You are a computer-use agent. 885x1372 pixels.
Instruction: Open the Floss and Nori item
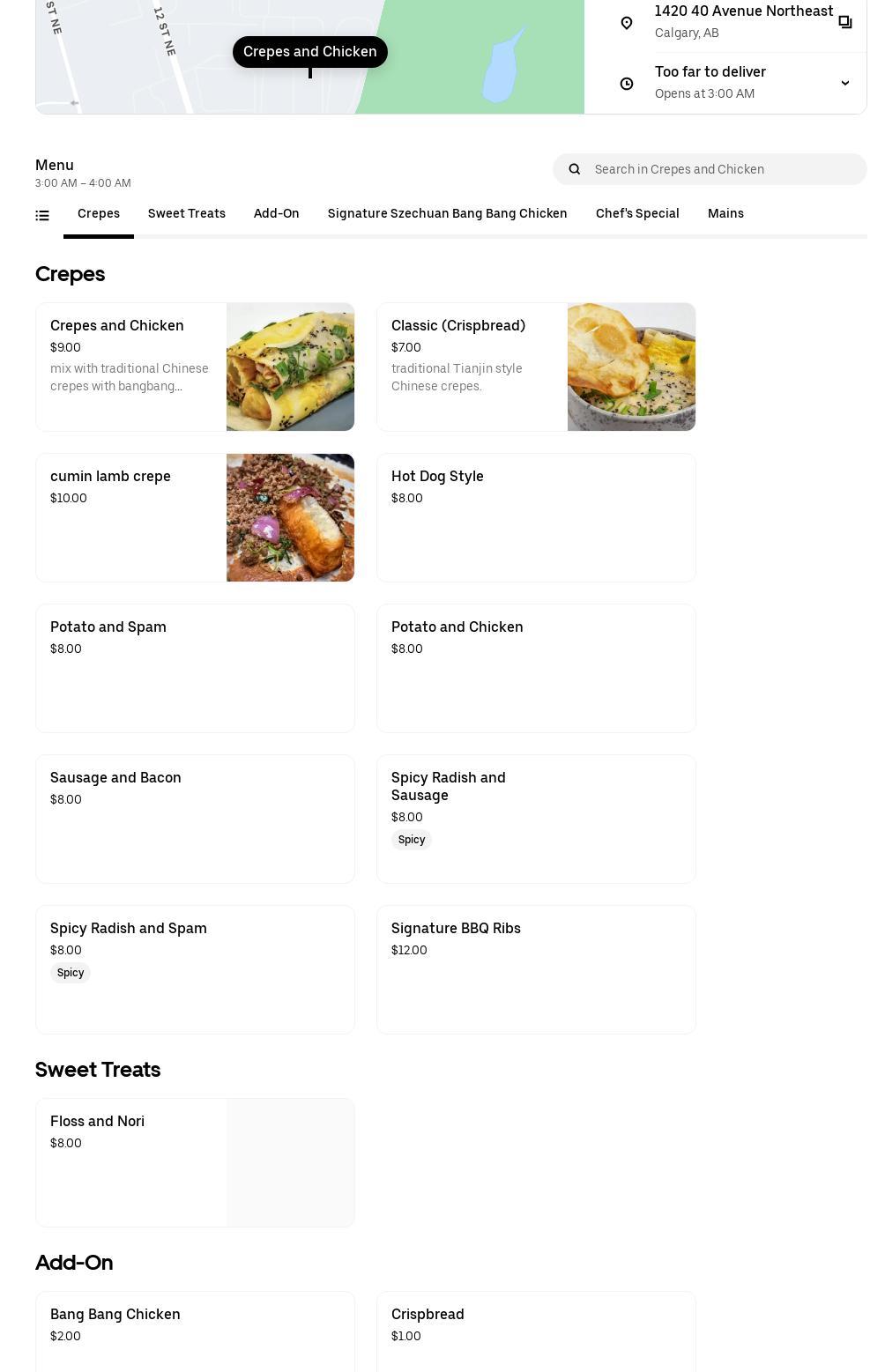[195, 1162]
